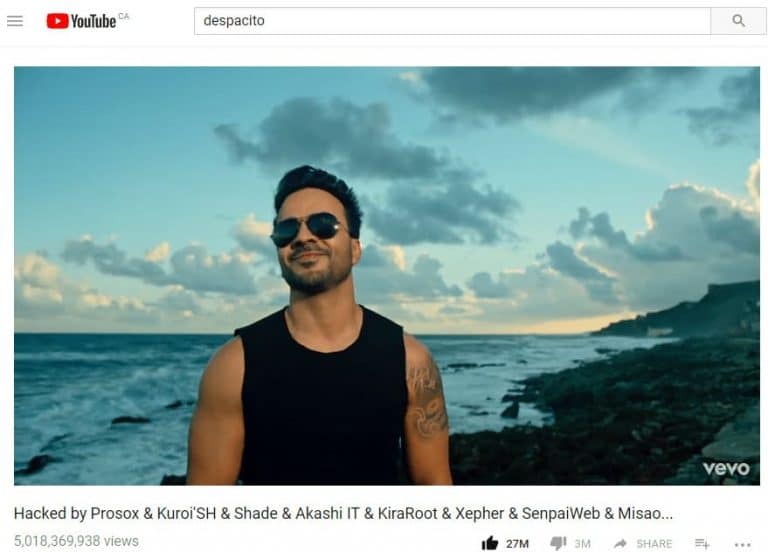Screen dimensions: 768x552
Task: Click the 3M dislikes count
Action: (x=582, y=543)
